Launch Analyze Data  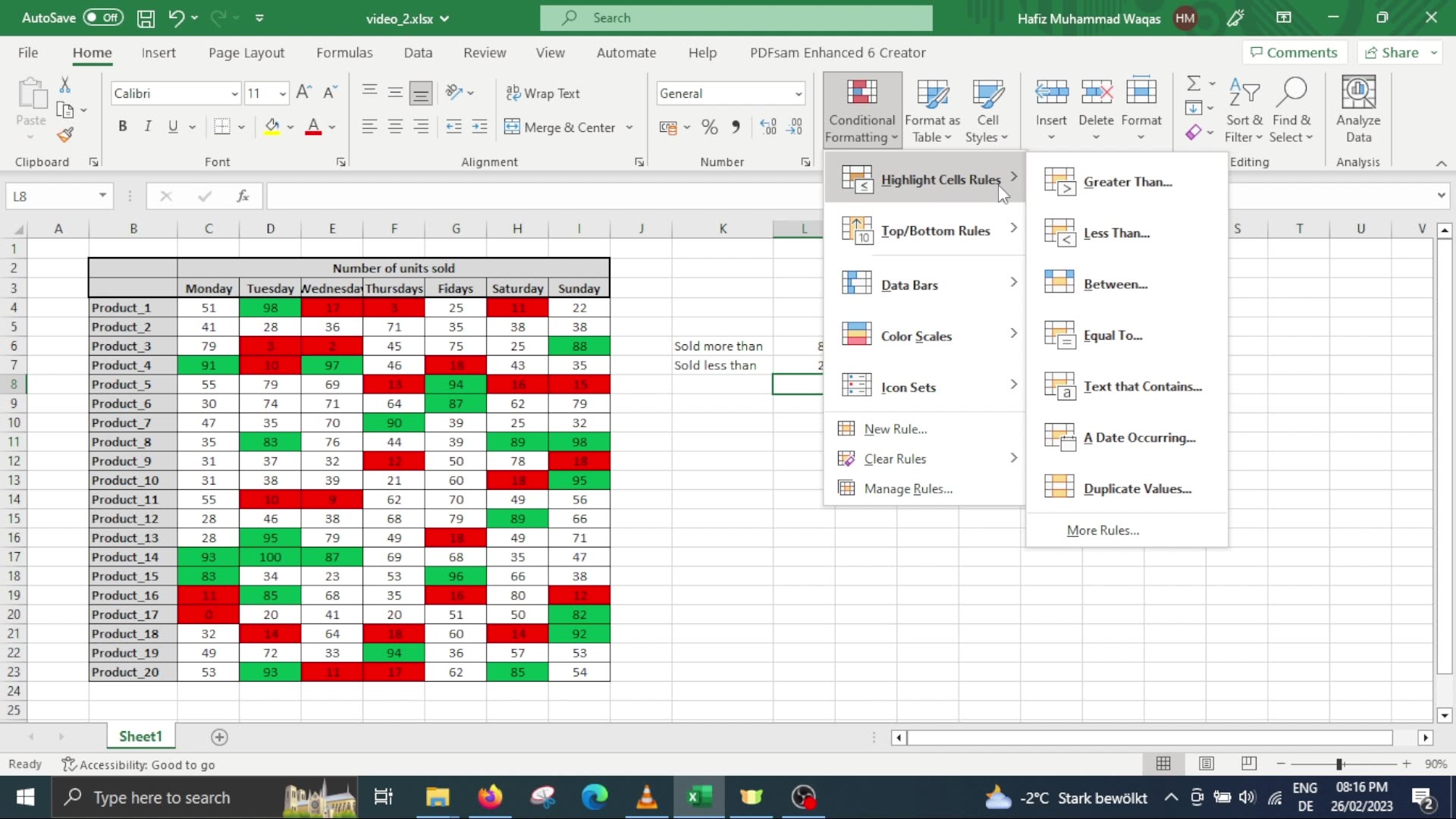pyautogui.click(x=1357, y=110)
